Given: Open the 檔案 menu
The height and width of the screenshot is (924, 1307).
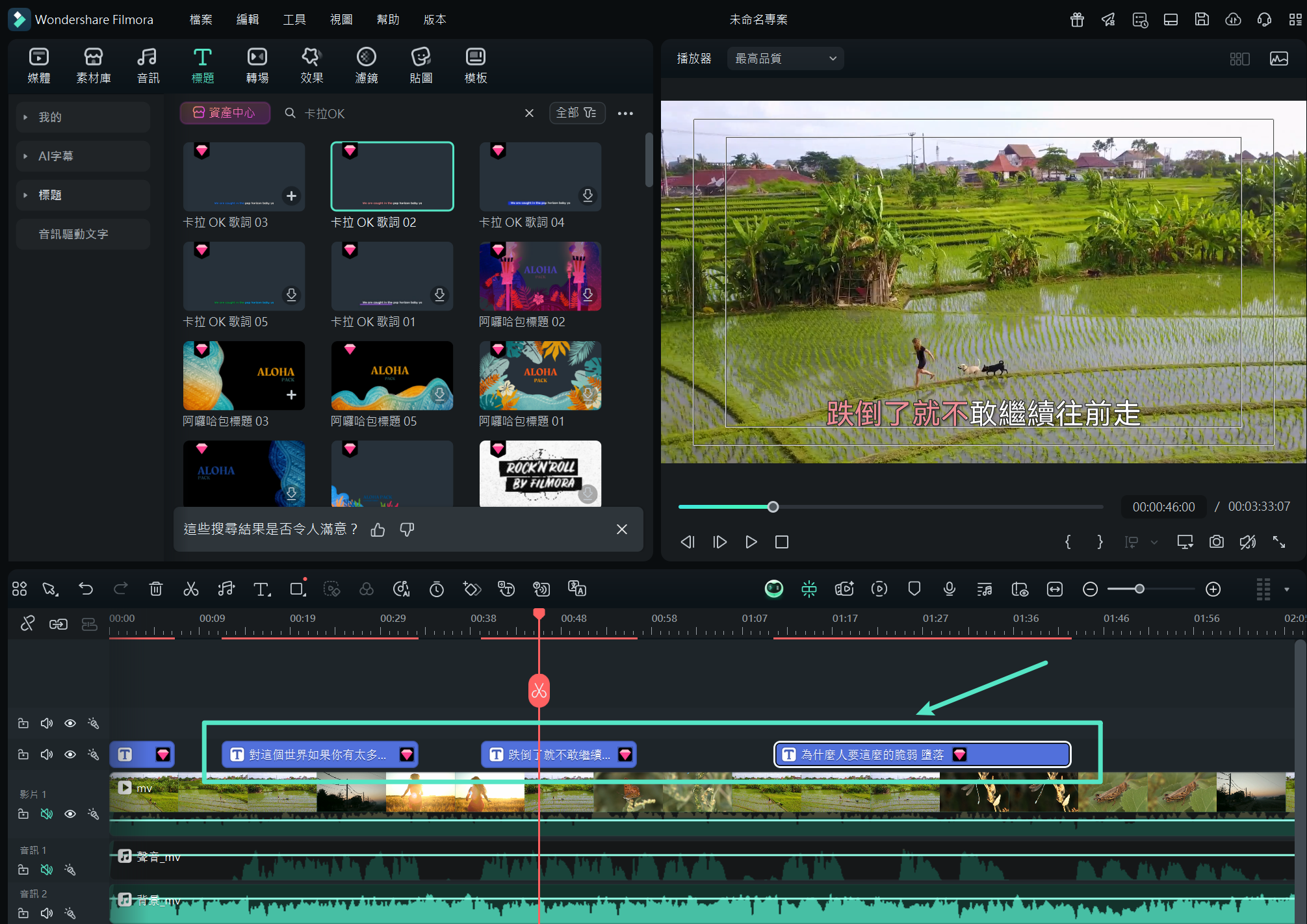Looking at the screenshot, I should point(201,19).
